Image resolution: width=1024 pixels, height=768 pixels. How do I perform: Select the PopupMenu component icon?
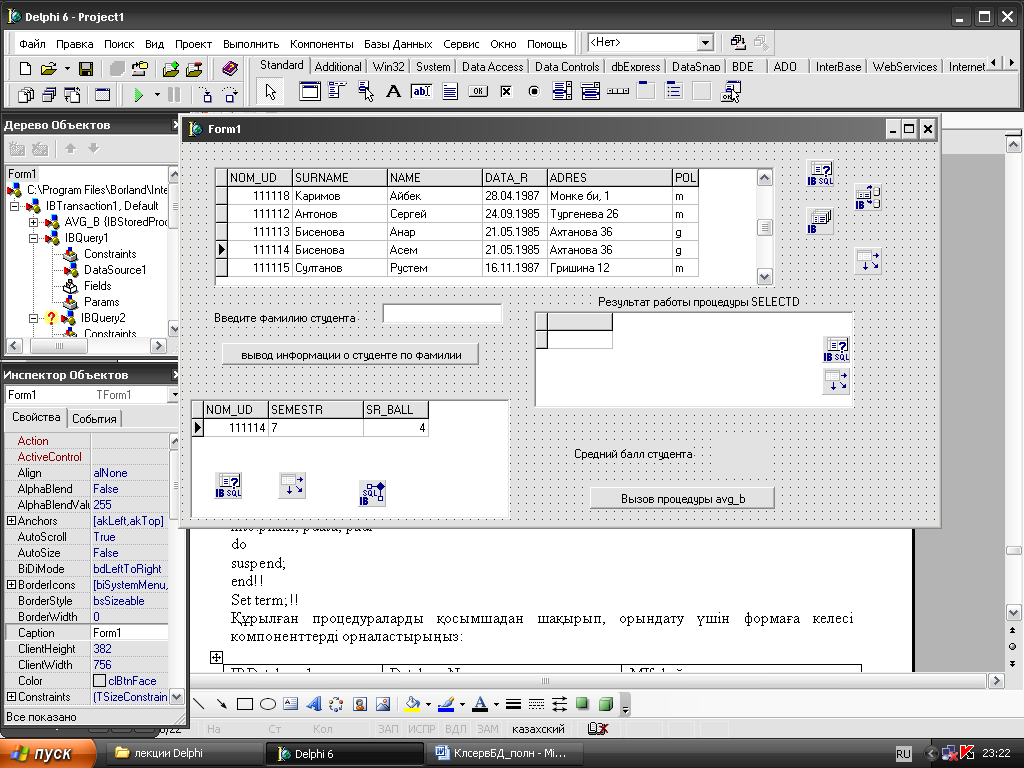click(365, 91)
